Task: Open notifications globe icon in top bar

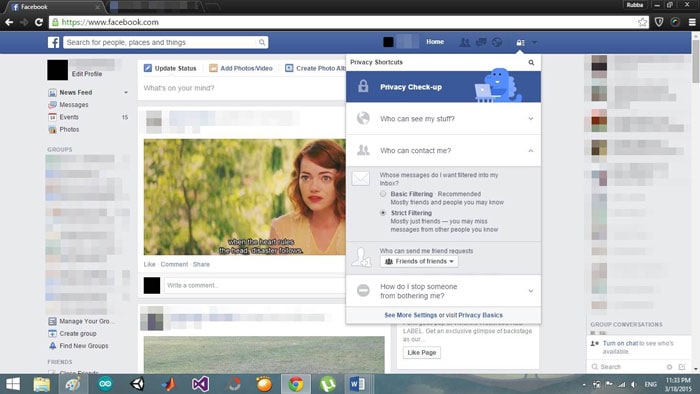Action: (x=497, y=42)
